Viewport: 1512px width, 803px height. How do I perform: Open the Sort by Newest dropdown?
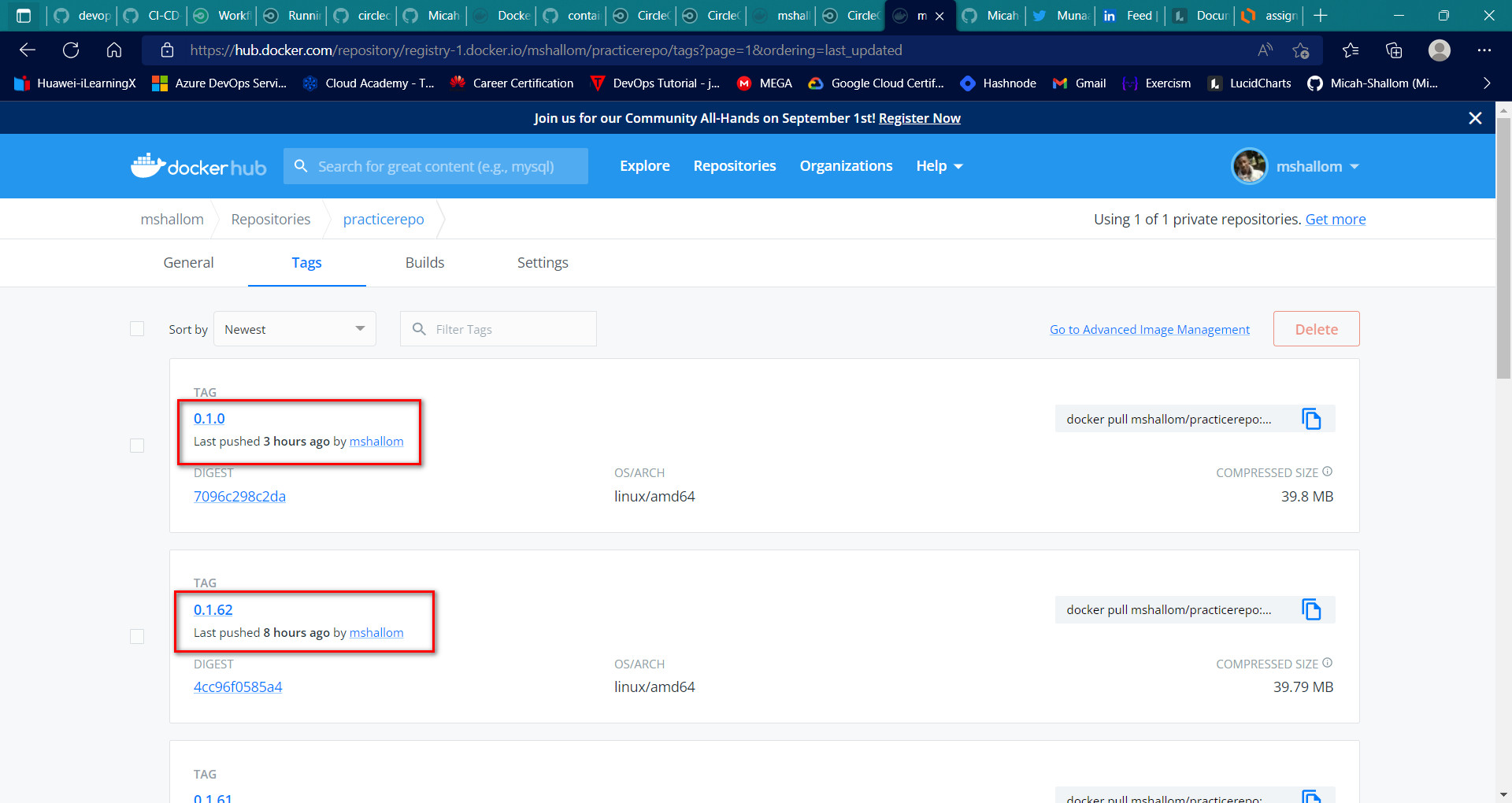(x=295, y=329)
